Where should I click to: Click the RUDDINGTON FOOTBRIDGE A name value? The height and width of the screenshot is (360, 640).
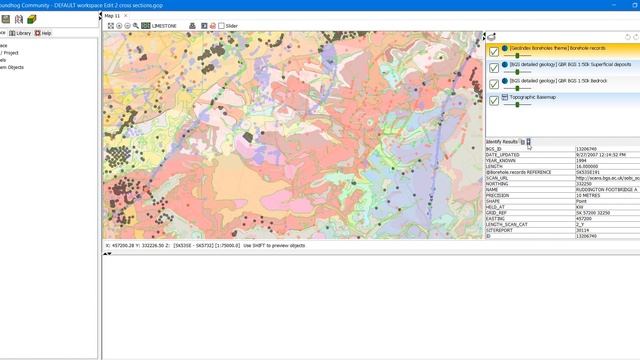[607, 190]
